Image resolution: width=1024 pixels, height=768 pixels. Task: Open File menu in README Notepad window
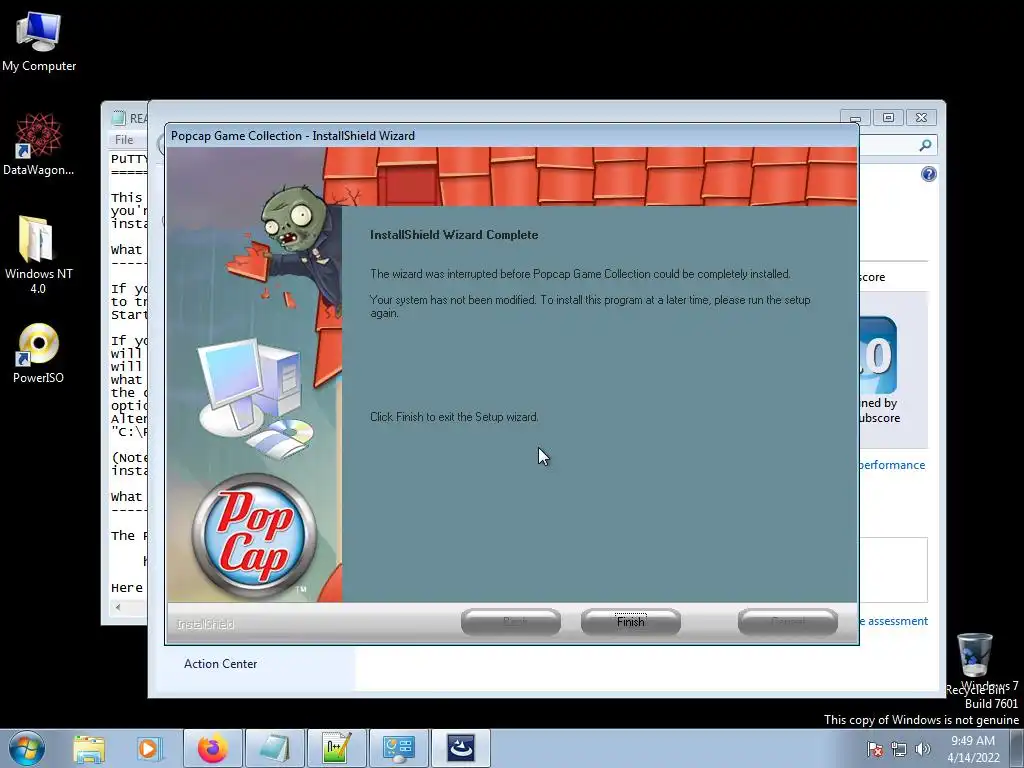(124, 139)
